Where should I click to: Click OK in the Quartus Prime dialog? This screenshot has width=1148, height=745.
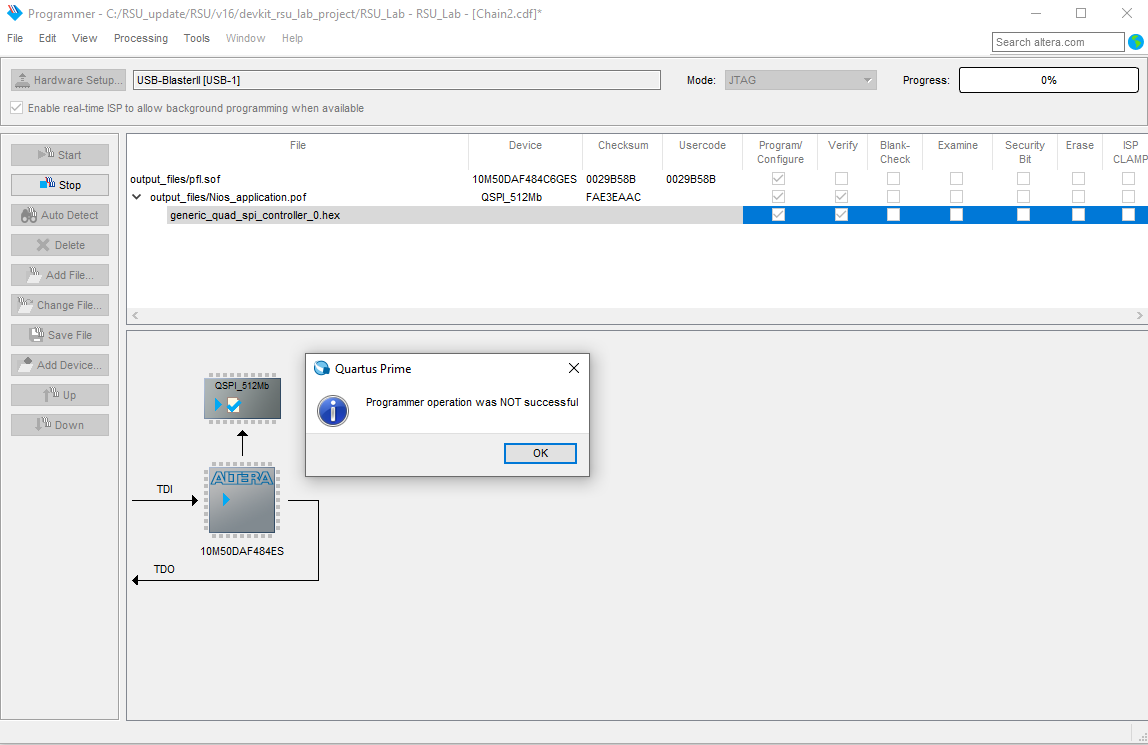(x=540, y=453)
